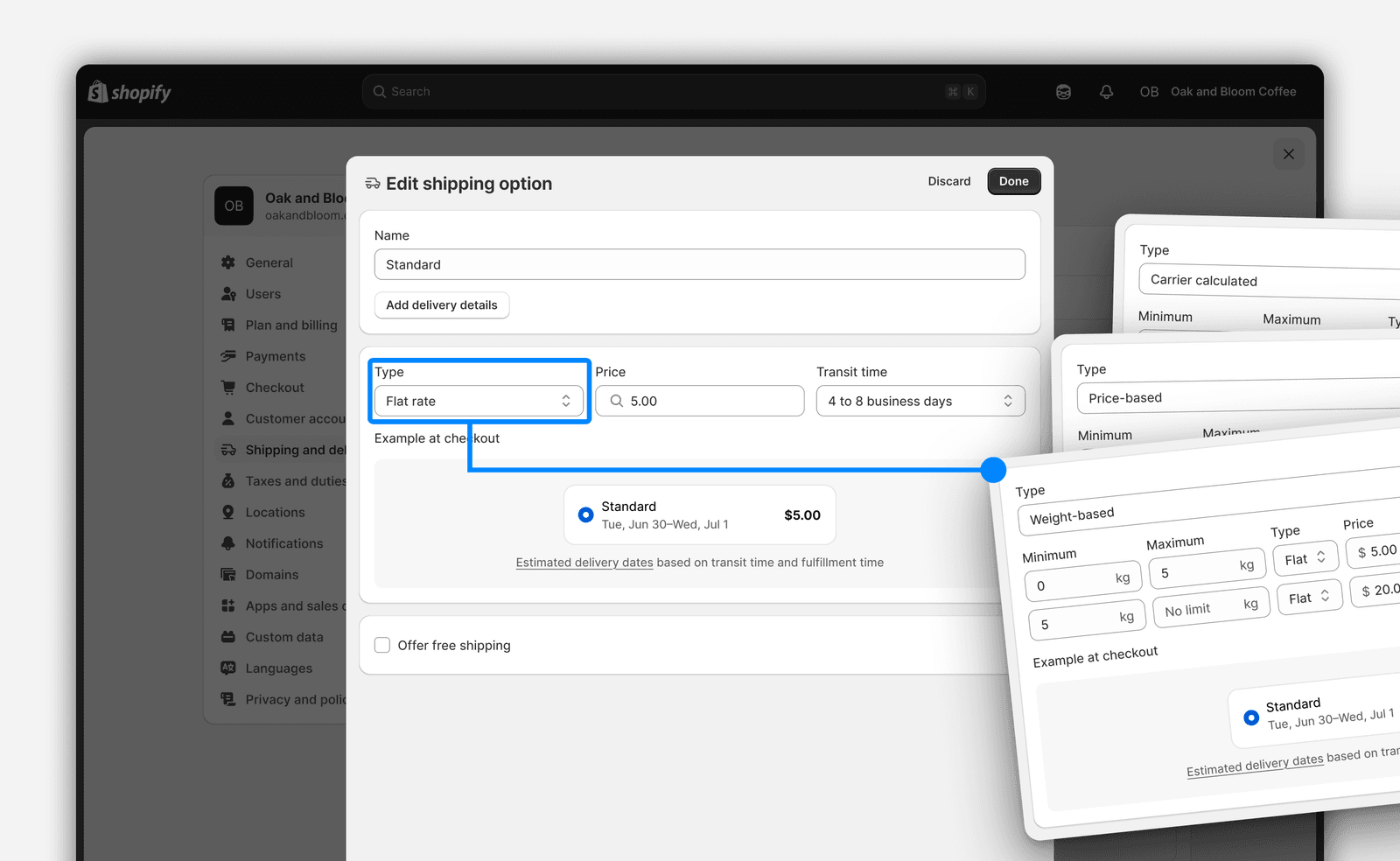Click the Domains icon in sidebar

click(x=228, y=575)
